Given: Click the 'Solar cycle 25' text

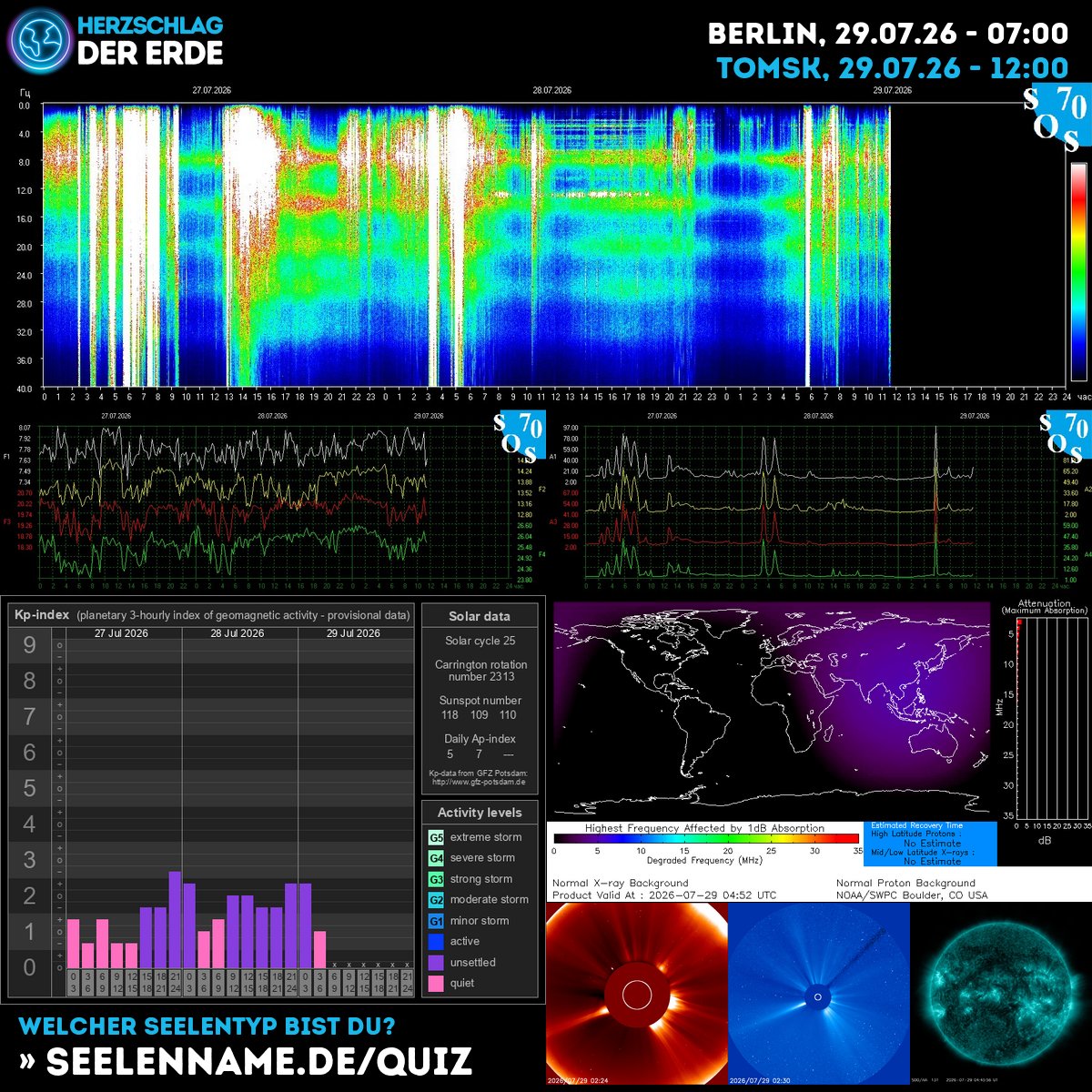Looking at the screenshot, I should tap(480, 641).
